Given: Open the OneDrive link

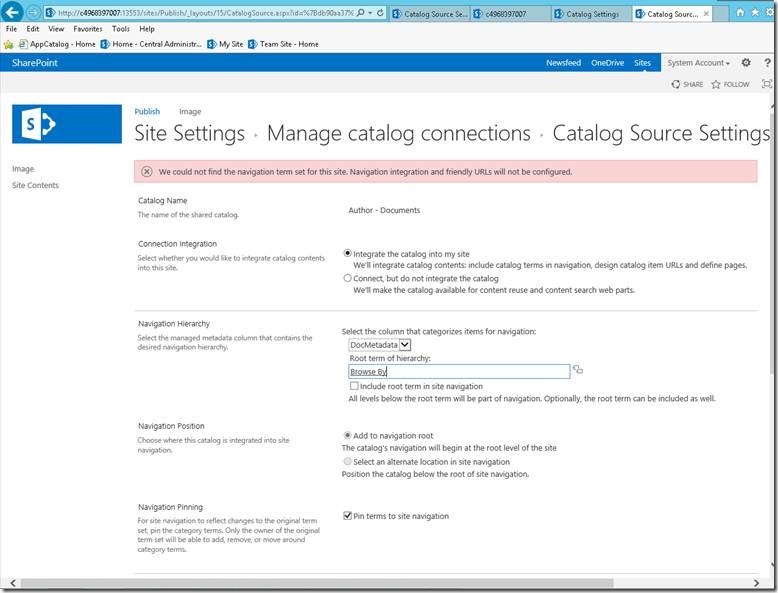Looking at the screenshot, I should (607, 63).
